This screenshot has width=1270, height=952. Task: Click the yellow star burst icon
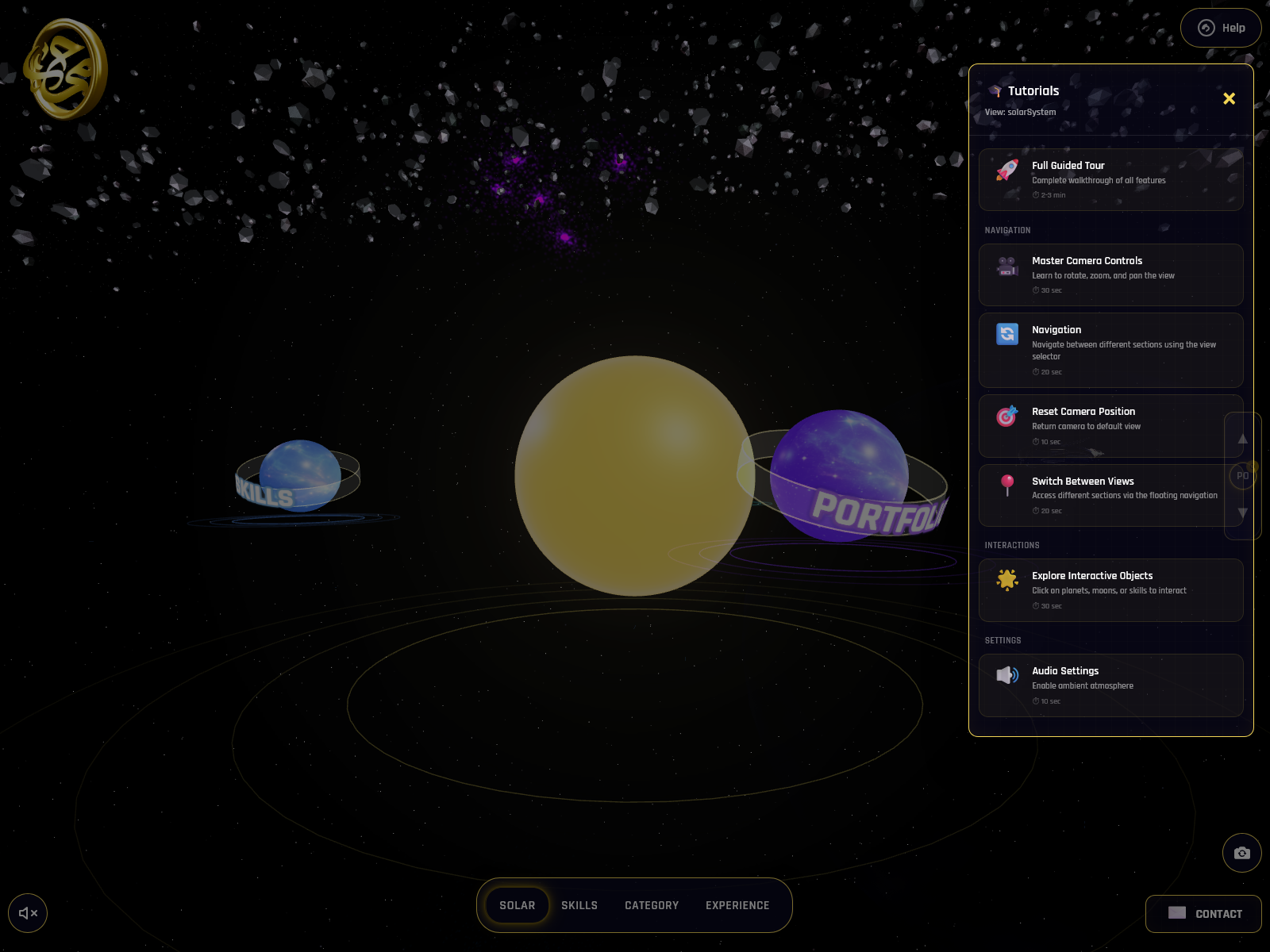click(x=1007, y=580)
